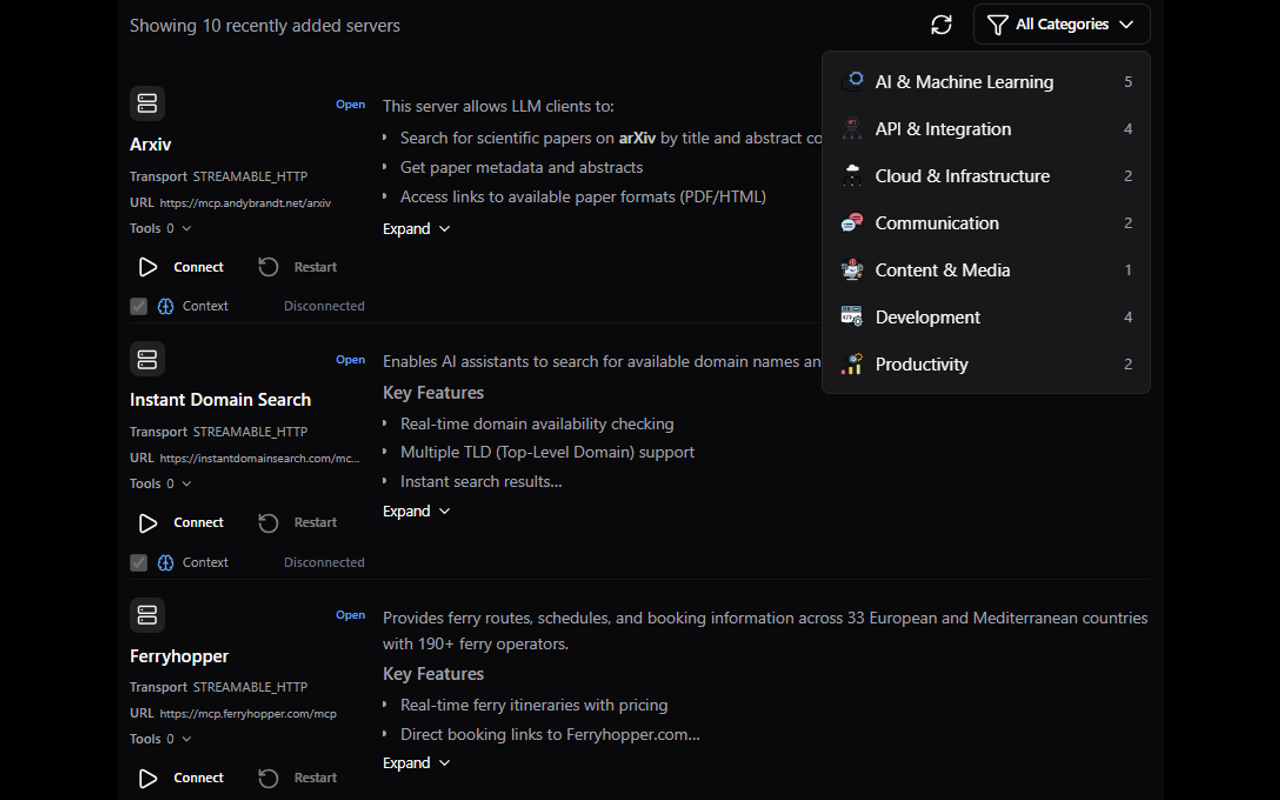Pick the Content & Media category
The height and width of the screenshot is (800, 1280).
point(986,270)
